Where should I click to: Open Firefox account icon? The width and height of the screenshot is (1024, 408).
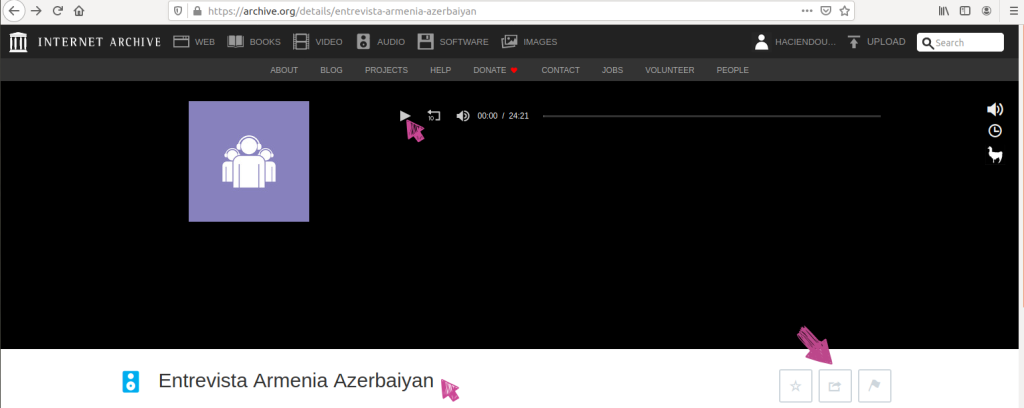(986, 11)
